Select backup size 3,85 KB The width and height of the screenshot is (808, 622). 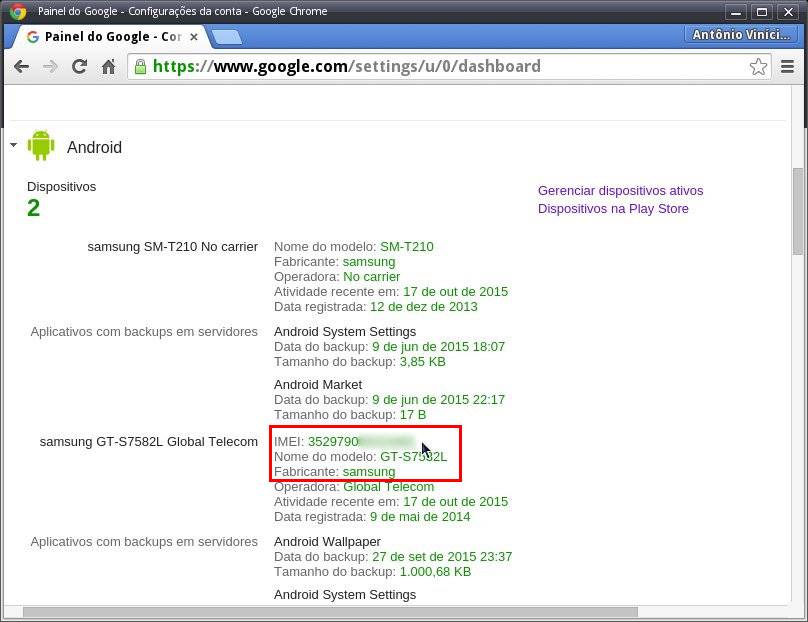coord(423,362)
